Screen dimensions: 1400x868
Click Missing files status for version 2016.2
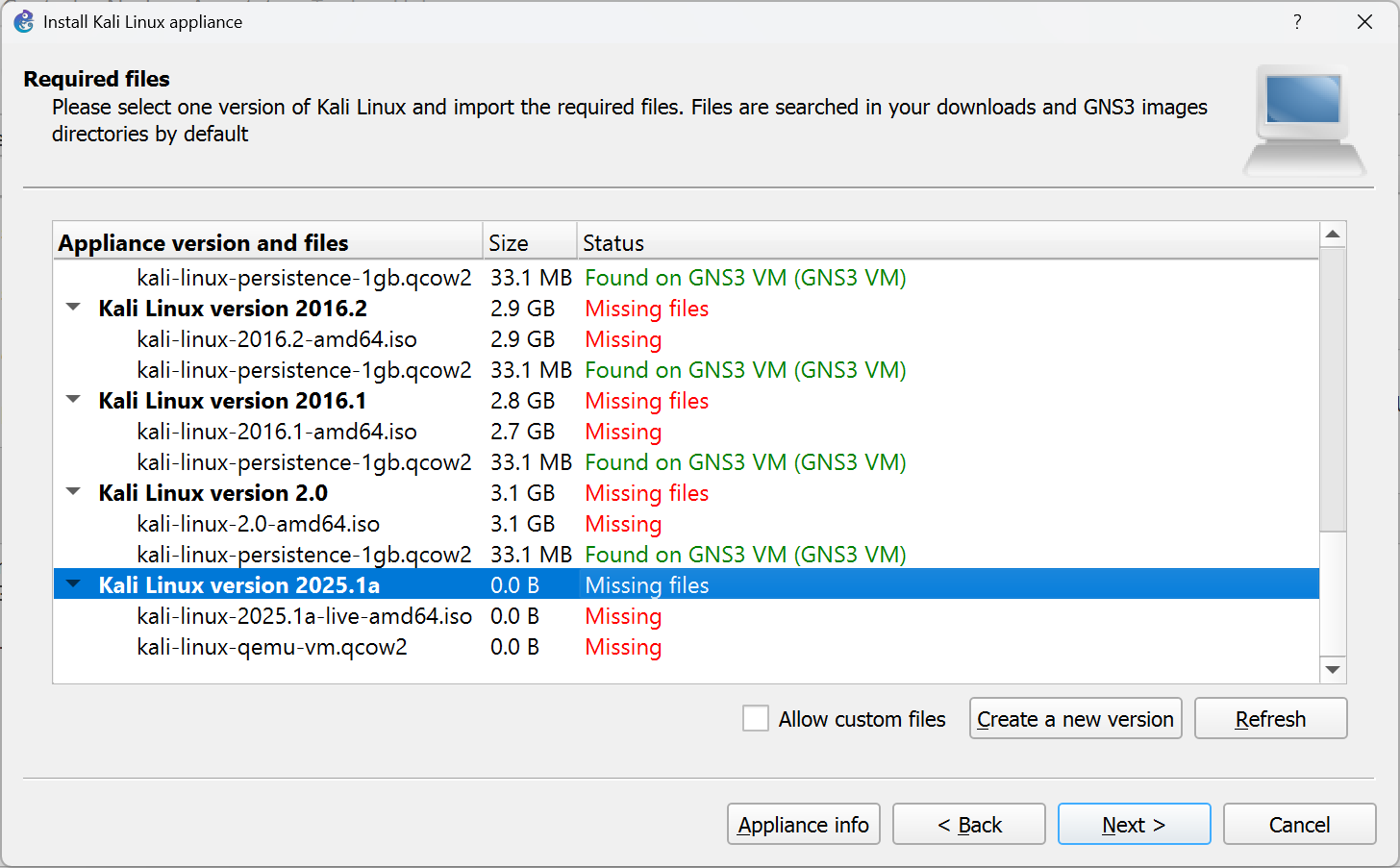pos(646,308)
